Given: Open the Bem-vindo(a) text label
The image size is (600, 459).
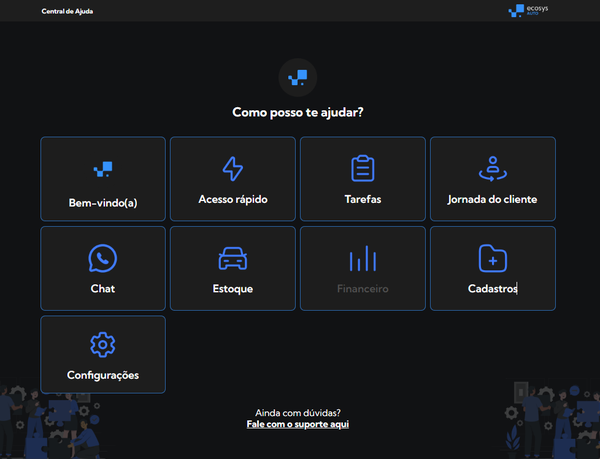Looking at the screenshot, I should [102, 201].
